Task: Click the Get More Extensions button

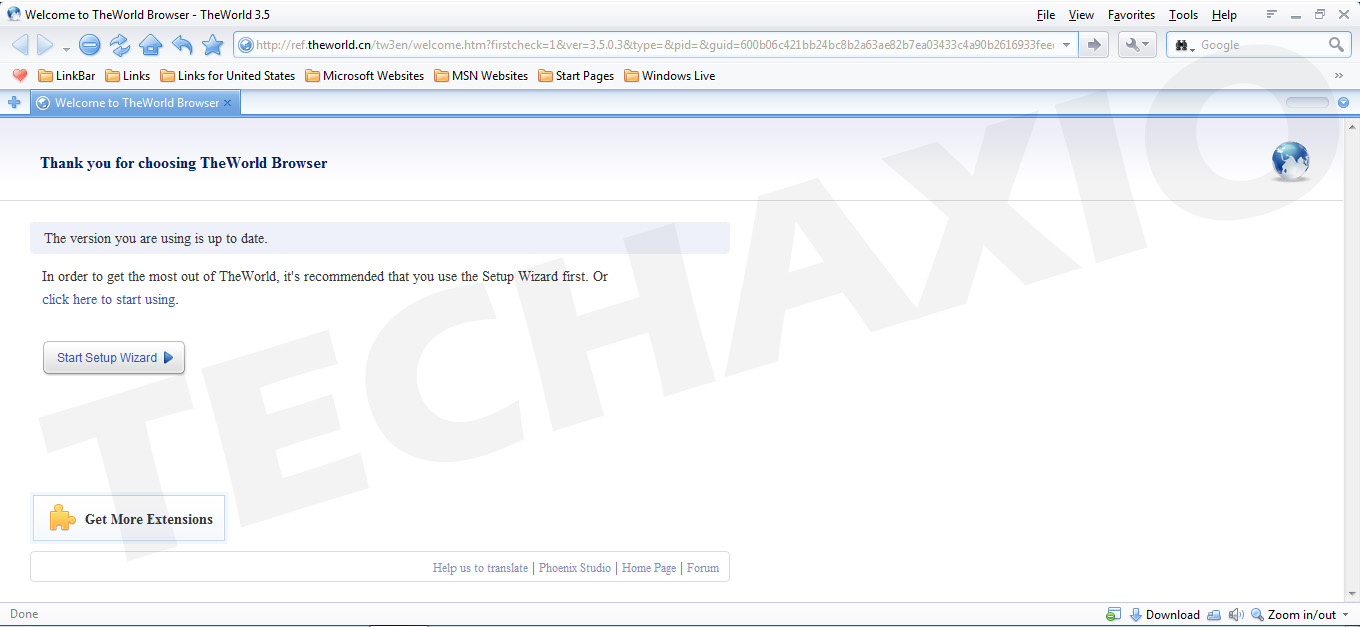Action: click(x=129, y=519)
